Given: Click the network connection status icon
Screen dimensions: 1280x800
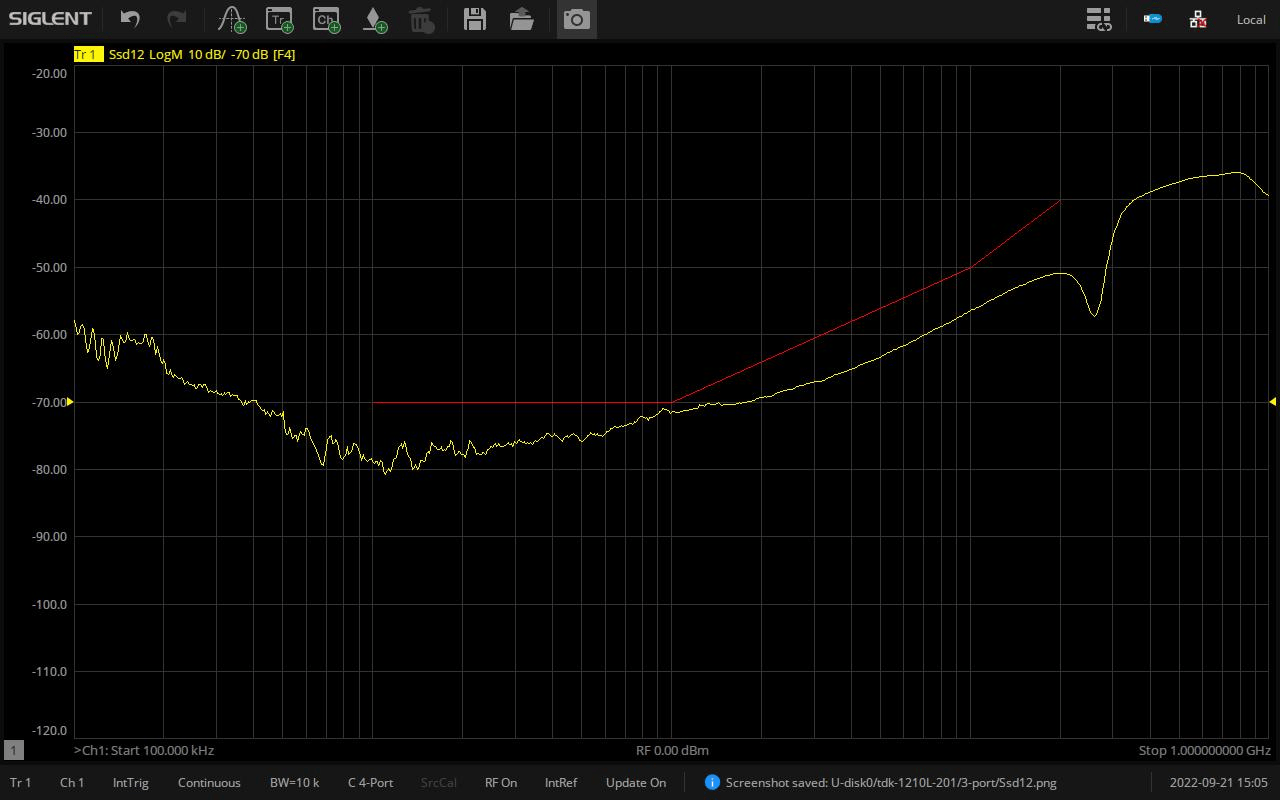Looking at the screenshot, I should click(x=1198, y=19).
